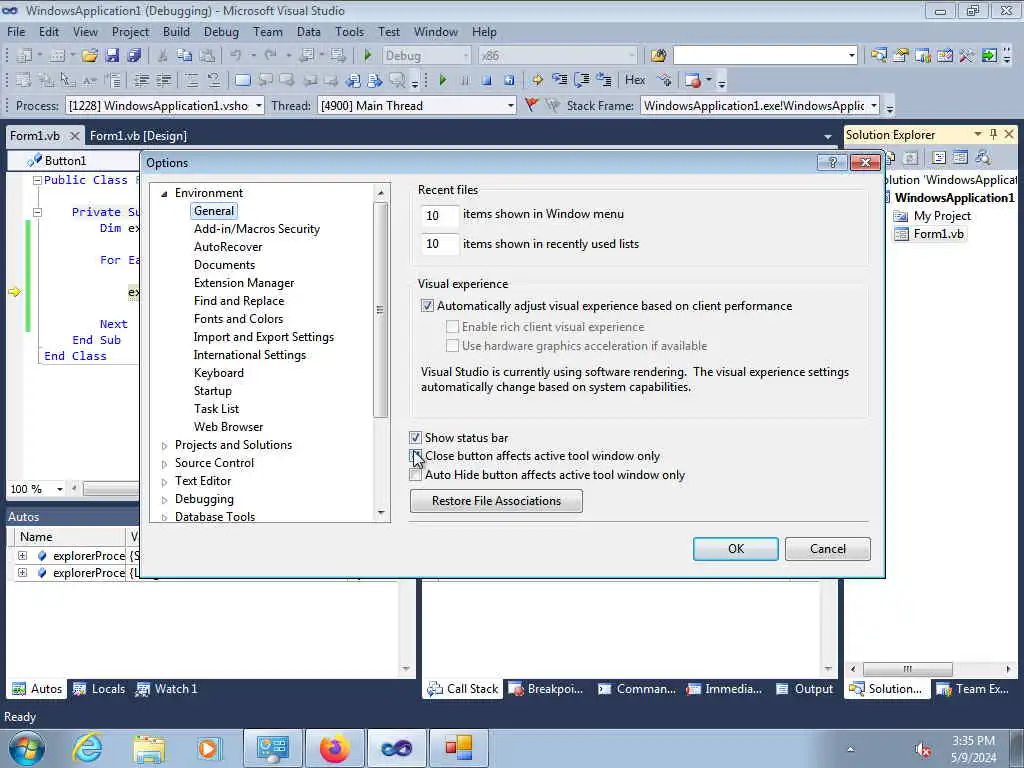Open the Debug menu
The image size is (1024, 768).
pos(221,31)
